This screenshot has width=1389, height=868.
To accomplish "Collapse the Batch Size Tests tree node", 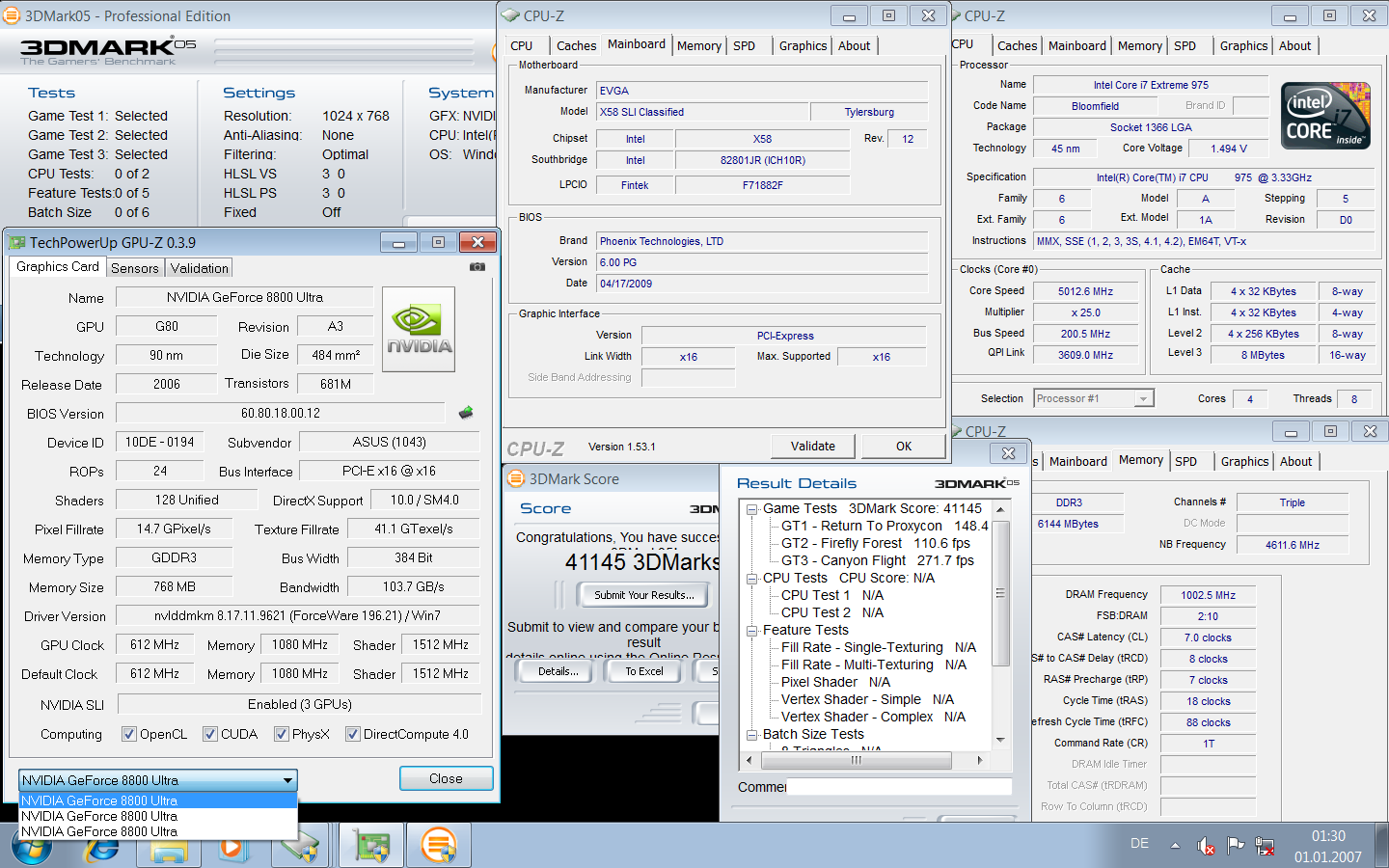I will pyautogui.click(x=751, y=734).
